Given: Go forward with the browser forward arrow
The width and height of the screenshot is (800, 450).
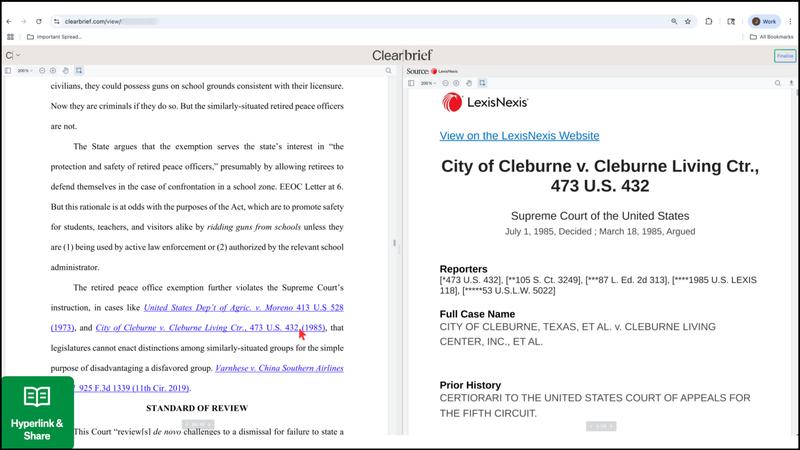Looking at the screenshot, I should (23, 21).
